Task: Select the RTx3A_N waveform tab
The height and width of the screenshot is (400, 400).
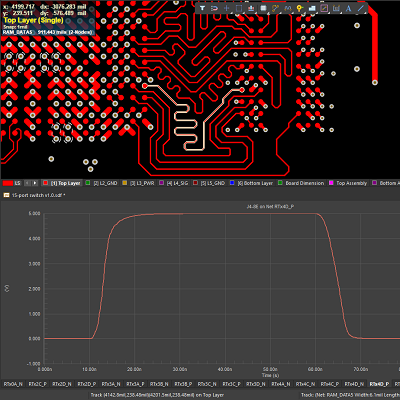Action: pyautogui.click(x=111, y=384)
